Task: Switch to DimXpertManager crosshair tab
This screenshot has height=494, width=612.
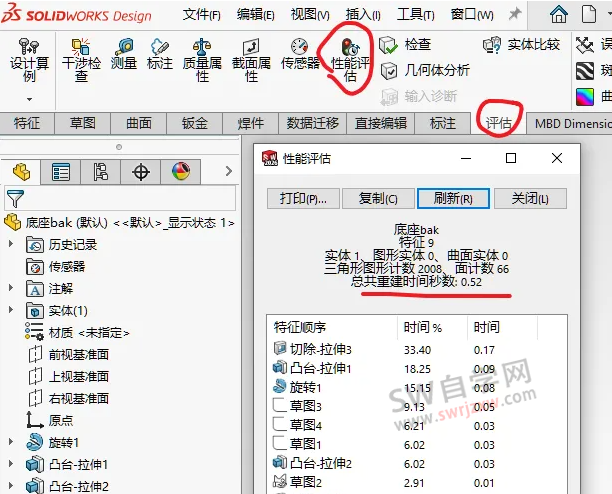Action: (141, 172)
